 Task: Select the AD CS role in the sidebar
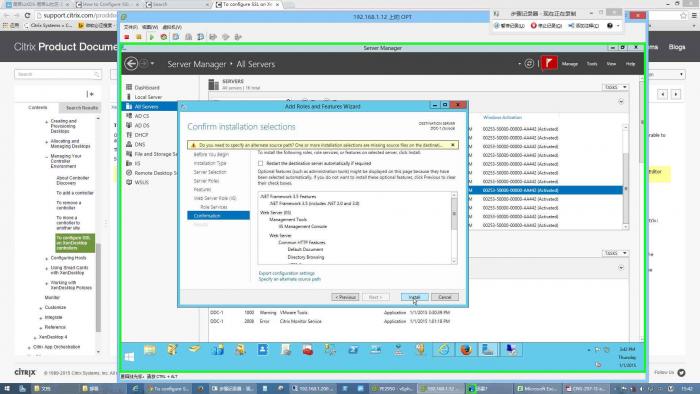click(142, 116)
